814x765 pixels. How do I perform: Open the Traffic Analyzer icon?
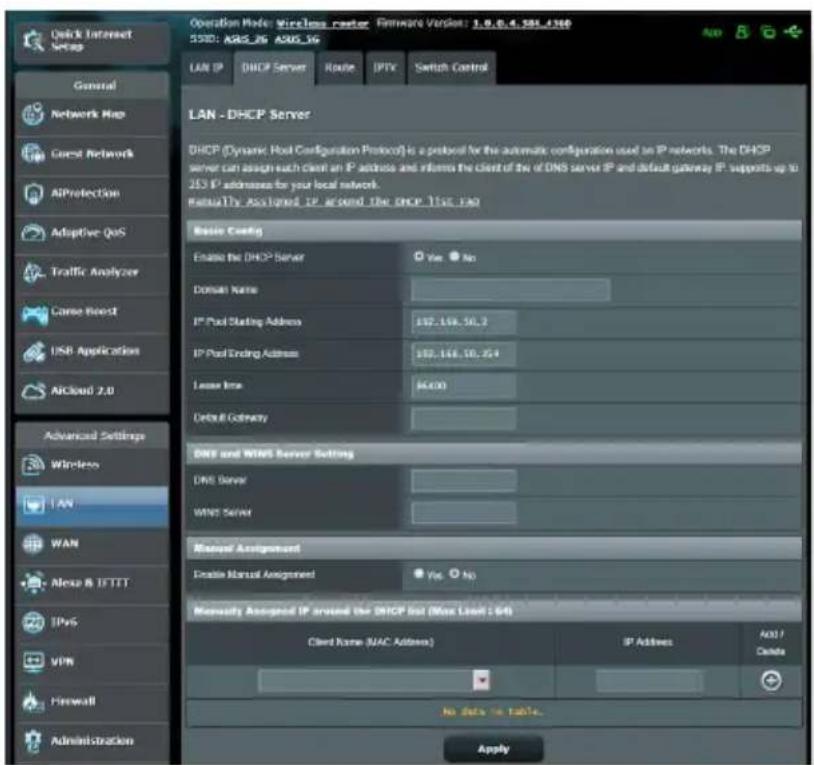click(34, 272)
